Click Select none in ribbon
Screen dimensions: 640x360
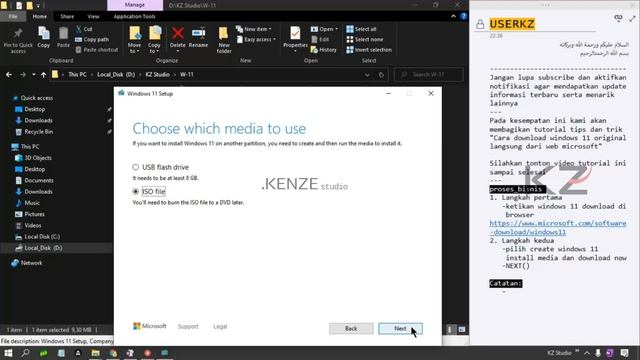(x=365, y=40)
